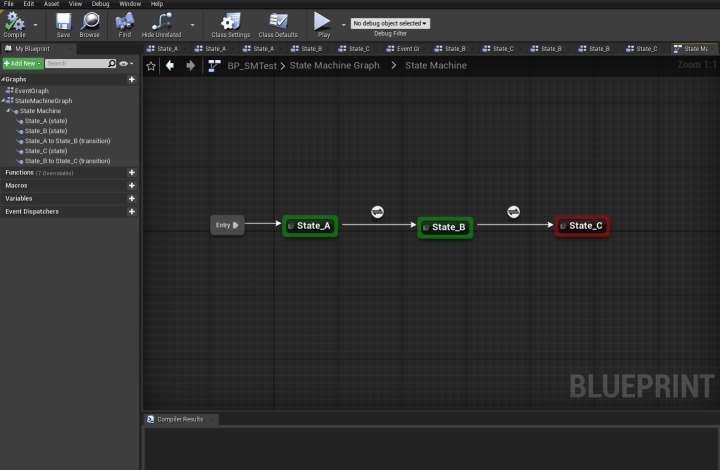
Task: Select State_A to State_B transition item
Action: (67, 141)
